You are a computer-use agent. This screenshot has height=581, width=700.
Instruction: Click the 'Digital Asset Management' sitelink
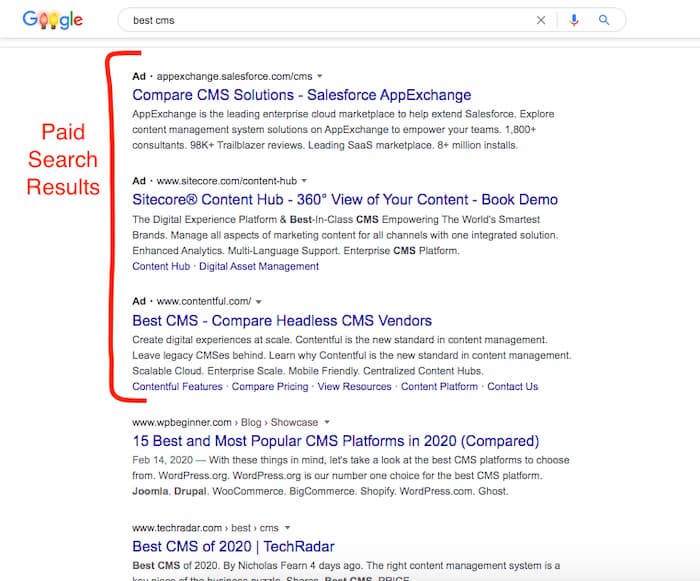258,267
